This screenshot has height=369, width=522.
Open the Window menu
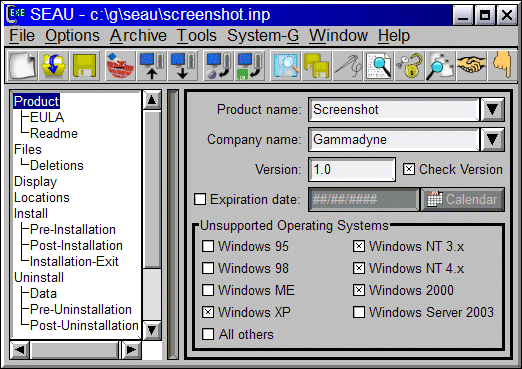[338, 35]
